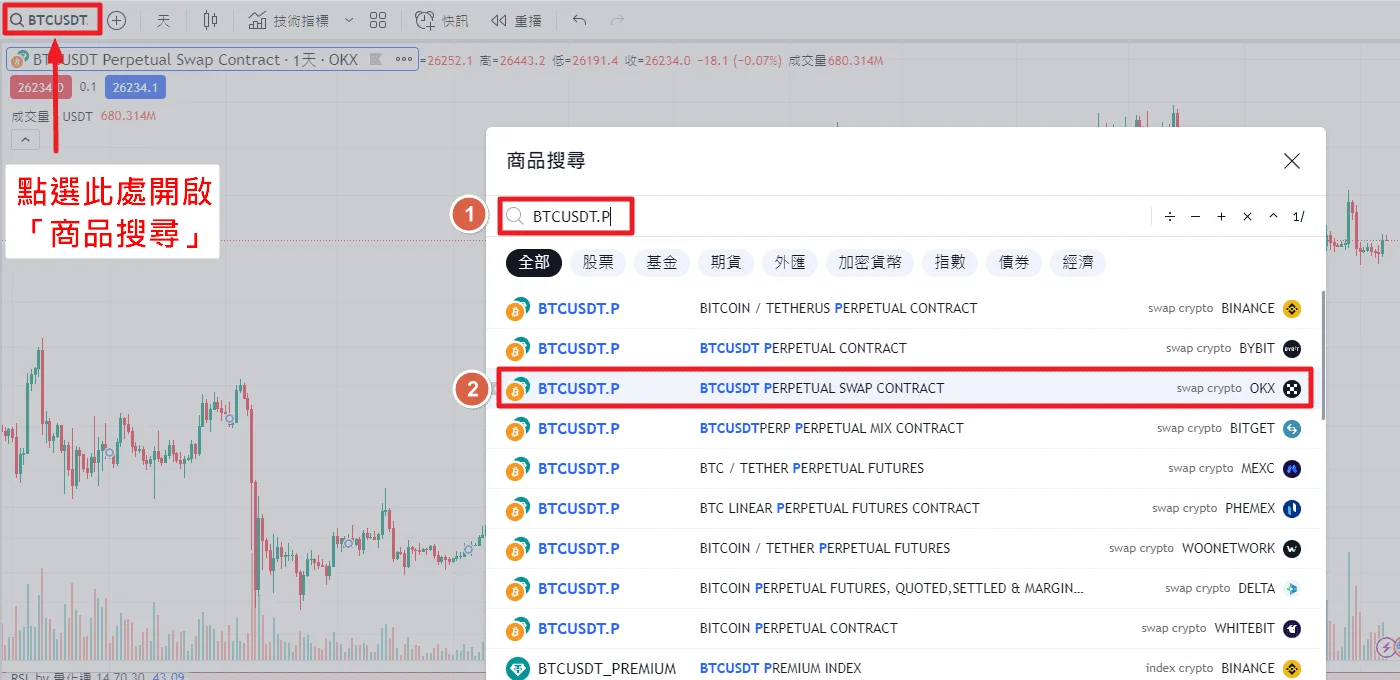The width and height of the screenshot is (1400, 680).
Task: Choose BTCUSDT.P on BINANCE result
Action: tap(903, 308)
